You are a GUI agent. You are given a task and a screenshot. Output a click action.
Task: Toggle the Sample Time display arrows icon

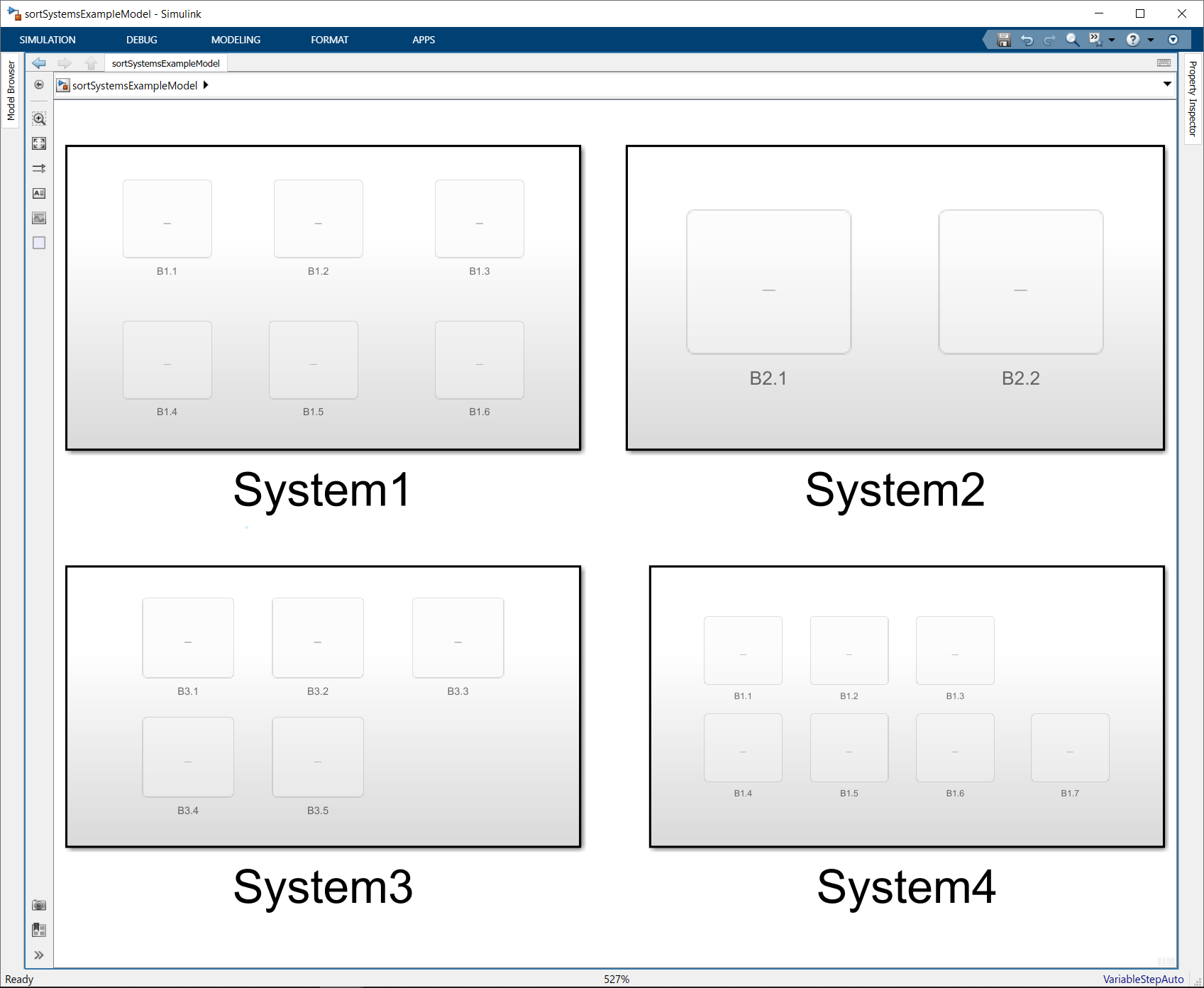pyautogui.click(x=39, y=168)
